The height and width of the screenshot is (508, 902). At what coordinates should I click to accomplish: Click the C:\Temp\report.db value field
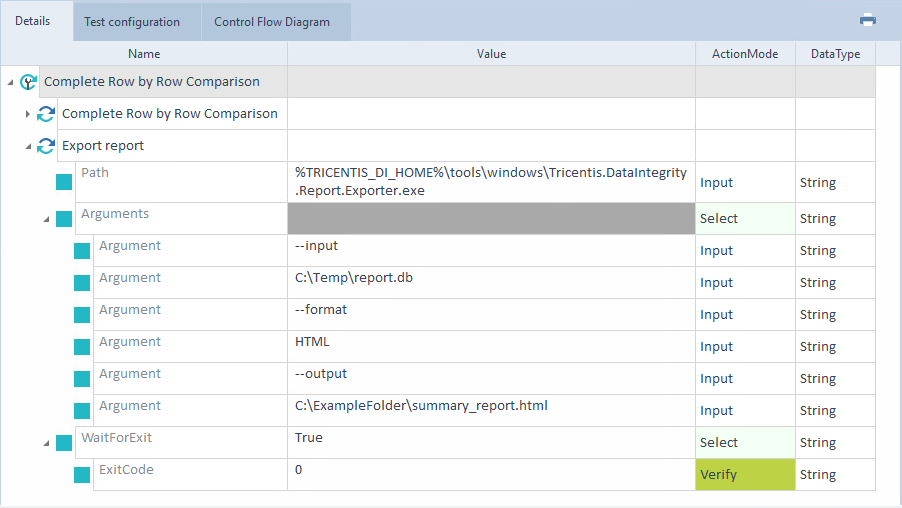490,278
